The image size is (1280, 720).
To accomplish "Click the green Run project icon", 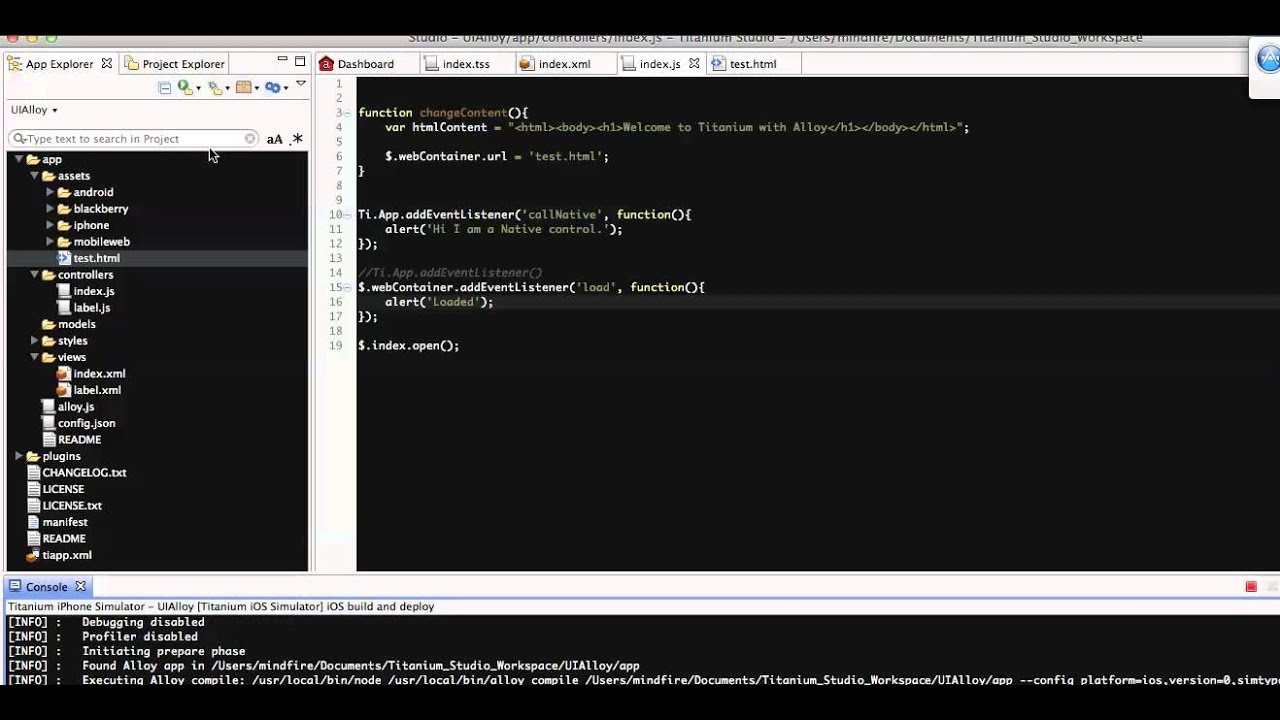I will coord(184,88).
